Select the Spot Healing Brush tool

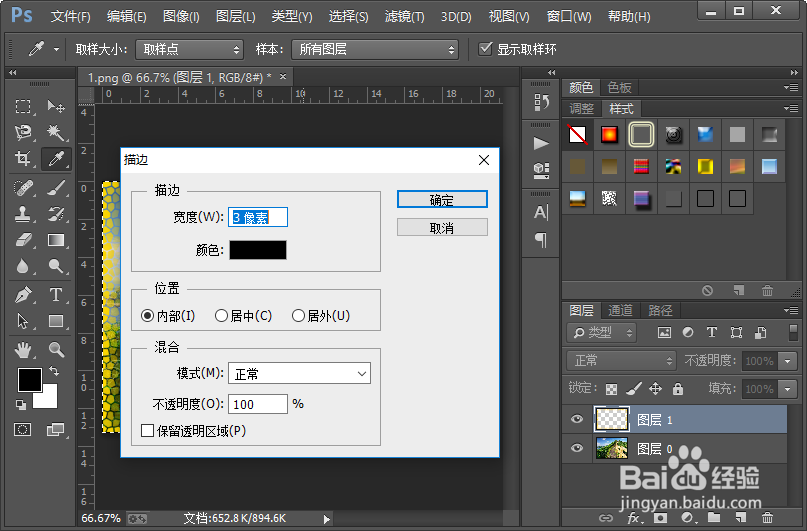(x=23, y=187)
